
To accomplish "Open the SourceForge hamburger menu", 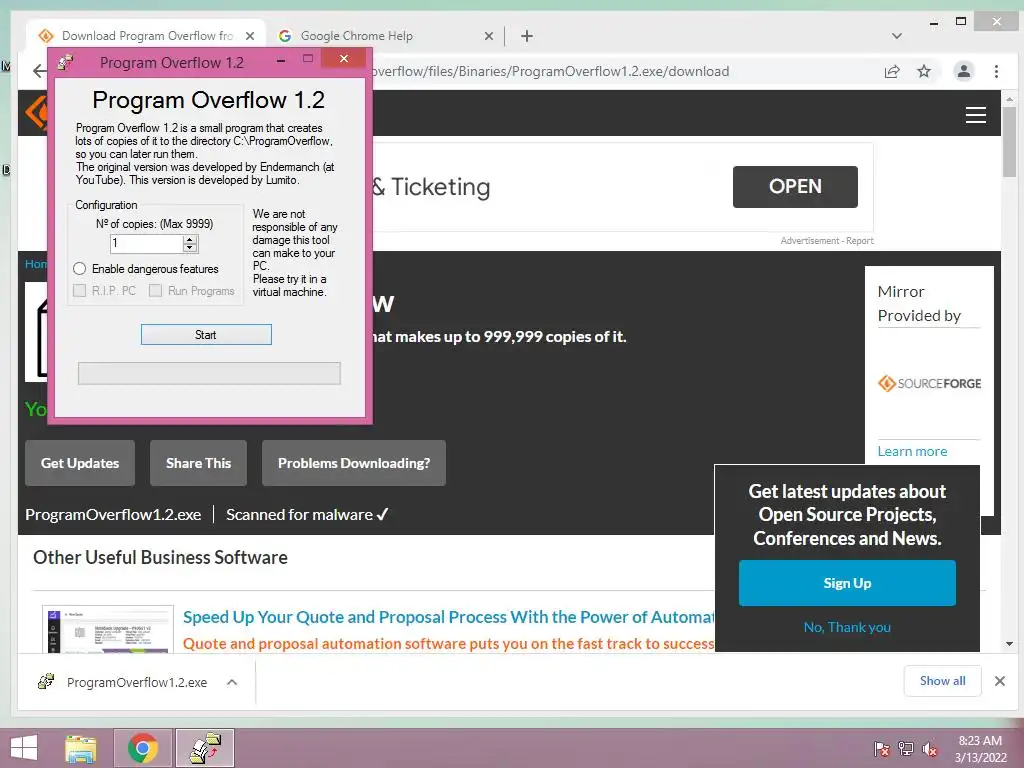I will pos(976,115).
